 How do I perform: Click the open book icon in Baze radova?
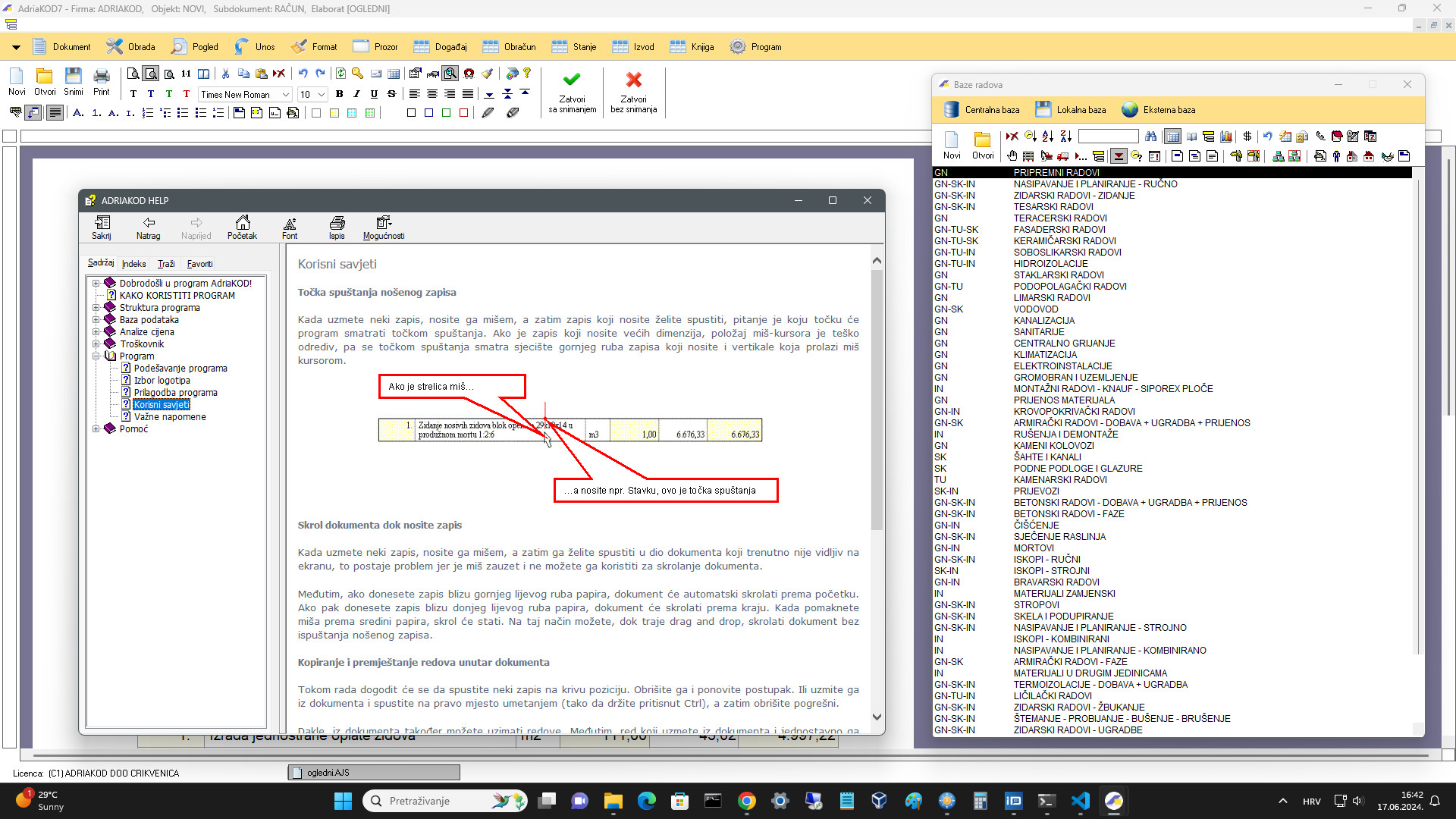point(1191,136)
